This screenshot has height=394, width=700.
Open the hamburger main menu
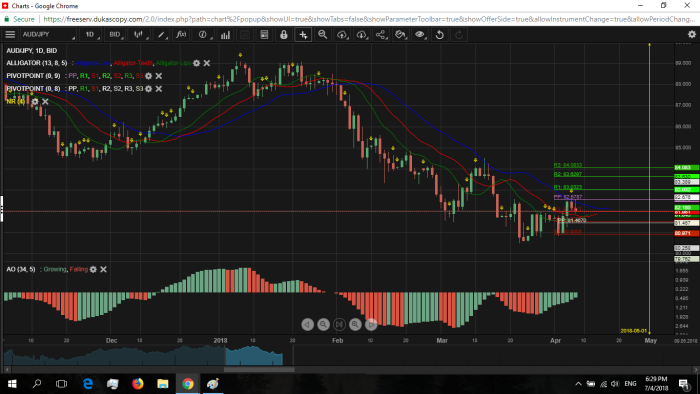pyautogui.click(x=10, y=34)
